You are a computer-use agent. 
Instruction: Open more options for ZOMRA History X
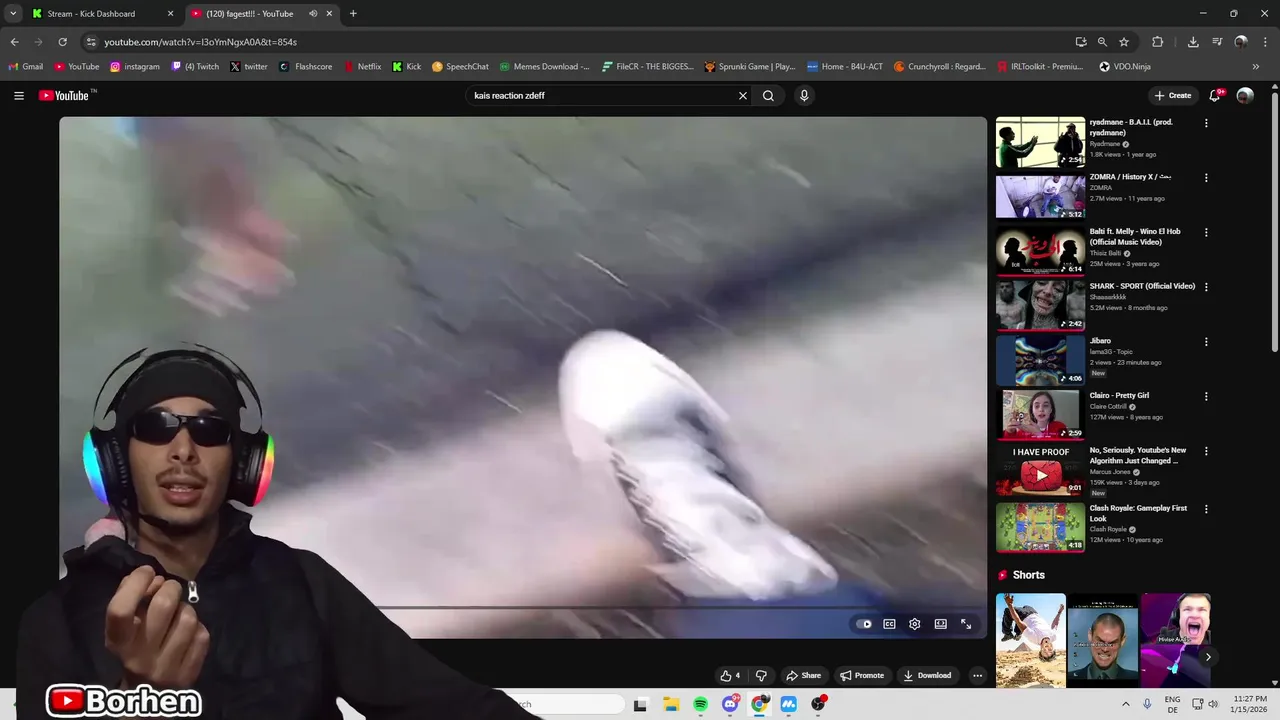(x=1206, y=178)
